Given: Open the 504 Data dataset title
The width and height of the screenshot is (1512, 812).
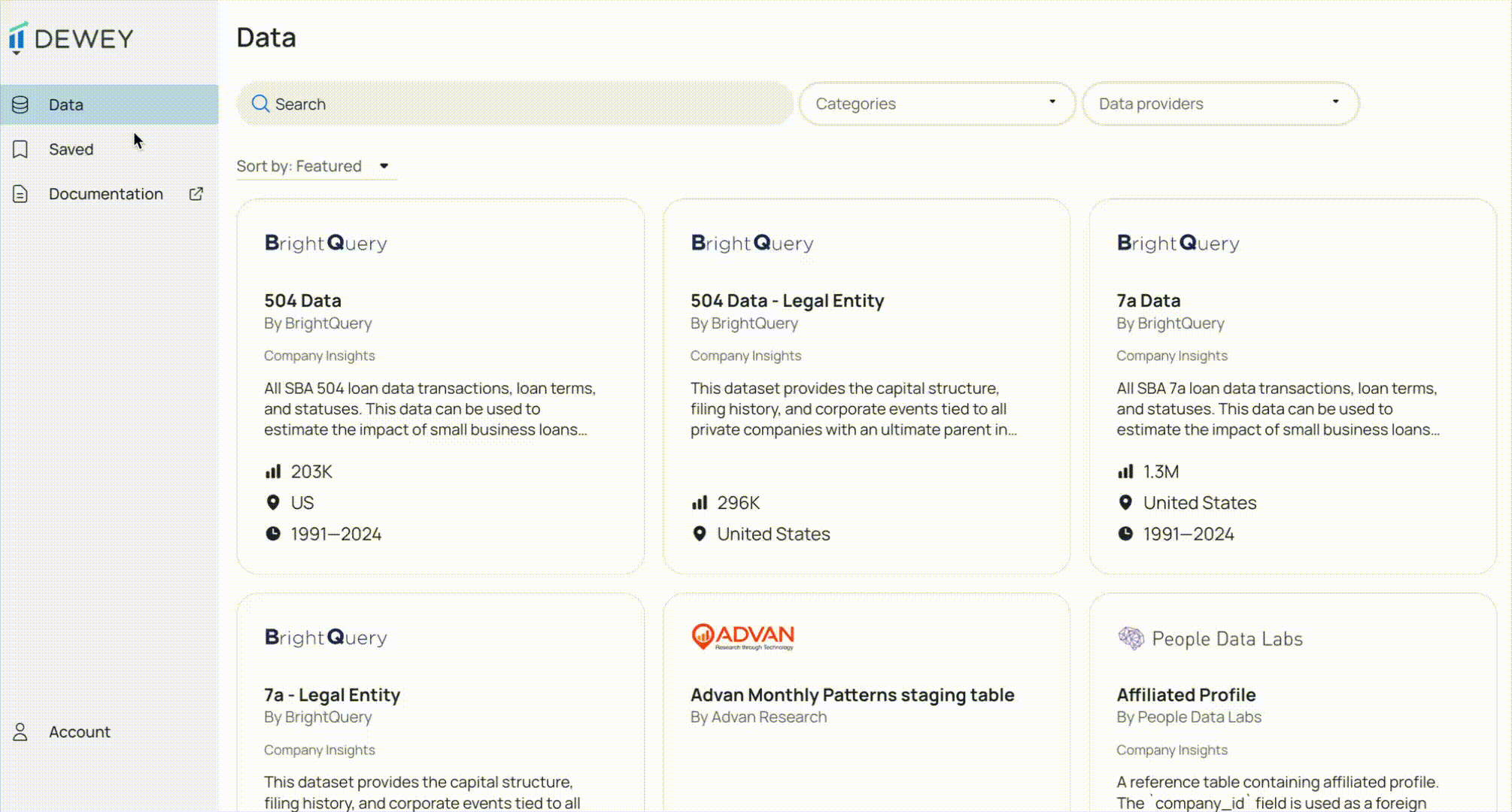Looking at the screenshot, I should [x=302, y=301].
